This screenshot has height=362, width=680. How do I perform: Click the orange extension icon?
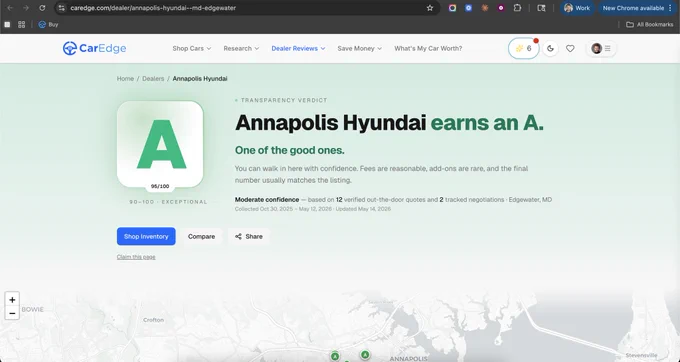click(x=485, y=8)
